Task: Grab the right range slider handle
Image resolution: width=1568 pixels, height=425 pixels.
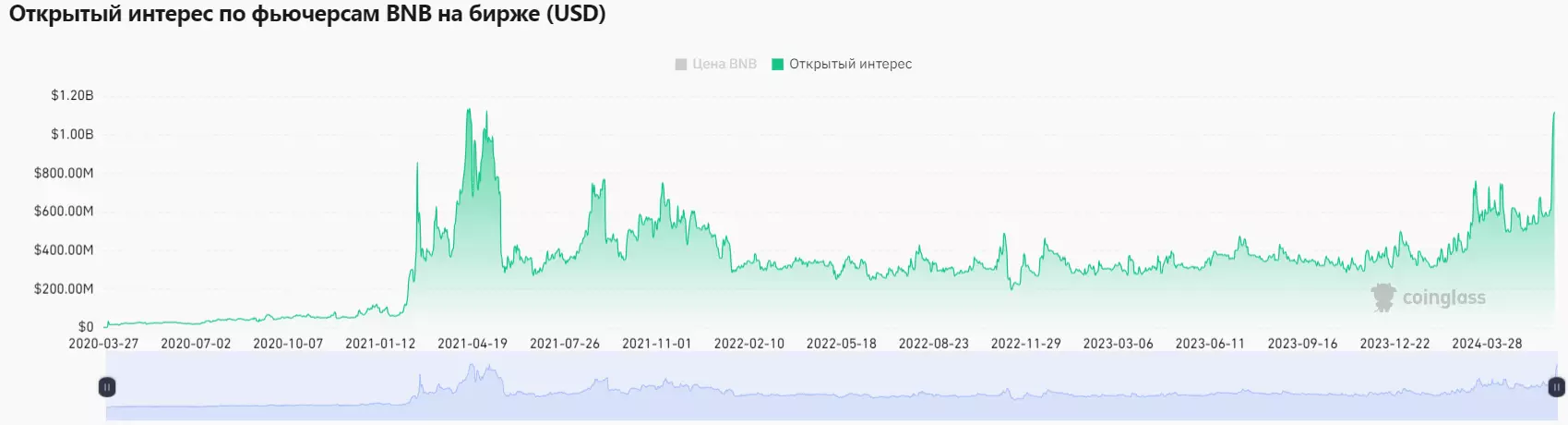Action: pyautogui.click(x=1556, y=387)
